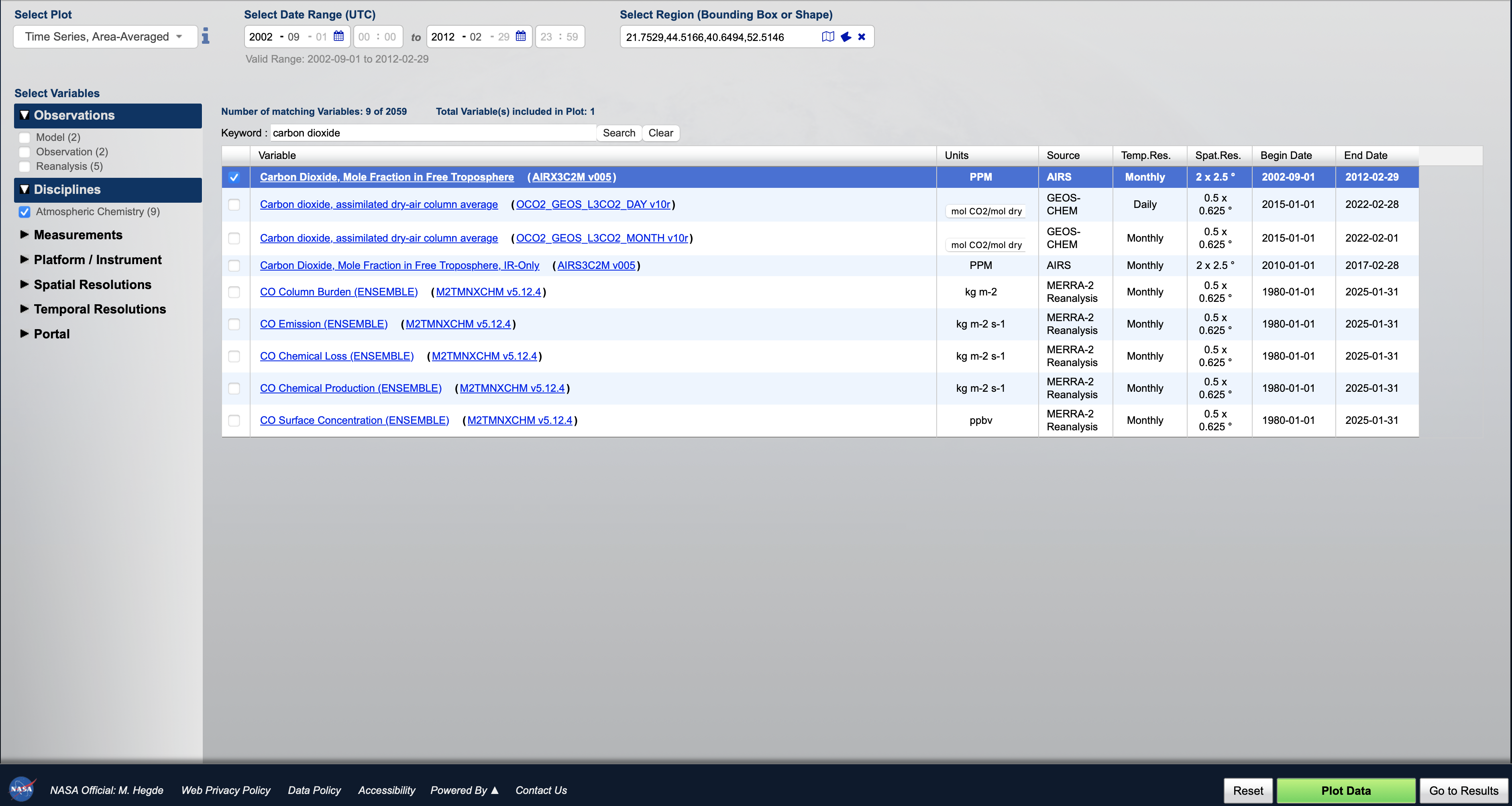
Task: Click the Reset button
Action: (1248, 790)
